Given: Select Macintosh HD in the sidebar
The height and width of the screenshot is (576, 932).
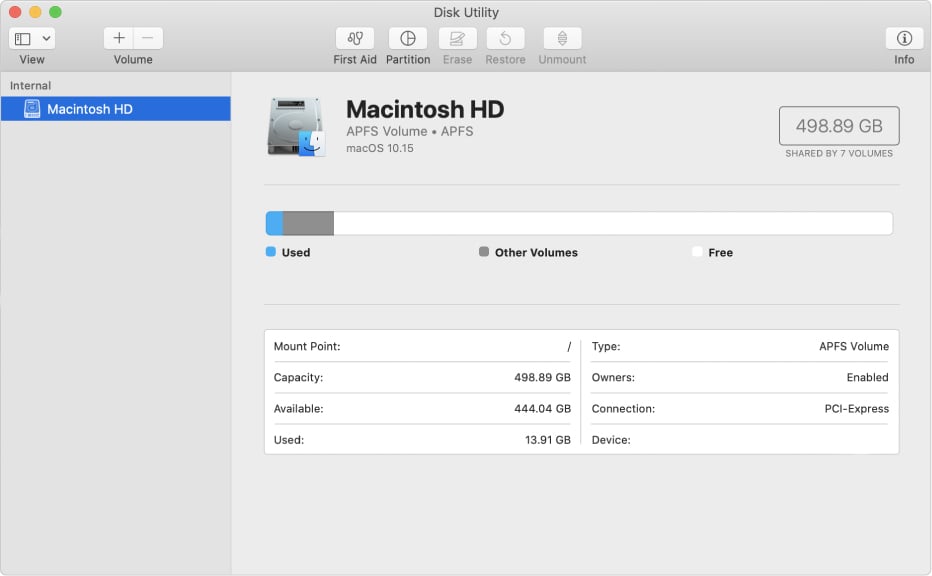Looking at the screenshot, I should [115, 109].
